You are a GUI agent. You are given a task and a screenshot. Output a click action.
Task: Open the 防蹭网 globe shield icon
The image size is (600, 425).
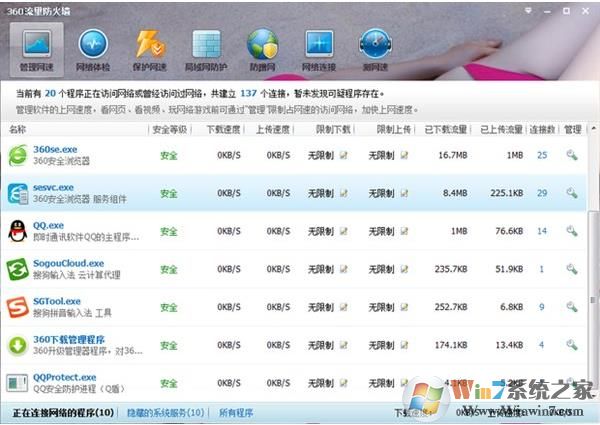pyautogui.click(x=262, y=49)
